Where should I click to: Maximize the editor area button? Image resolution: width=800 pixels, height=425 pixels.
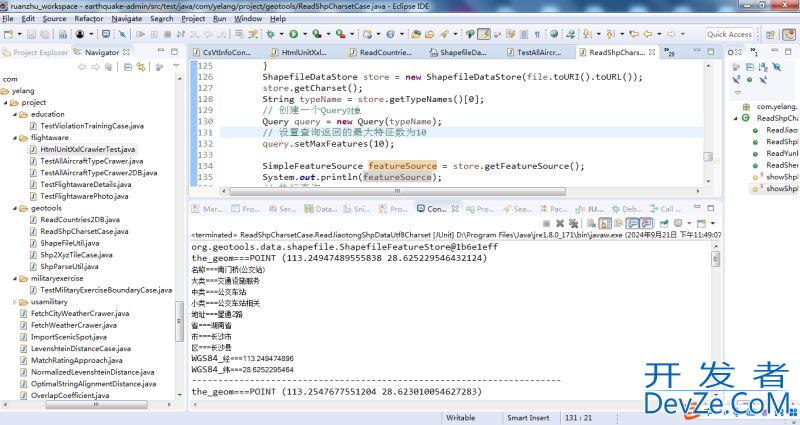(x=711, y=52)
